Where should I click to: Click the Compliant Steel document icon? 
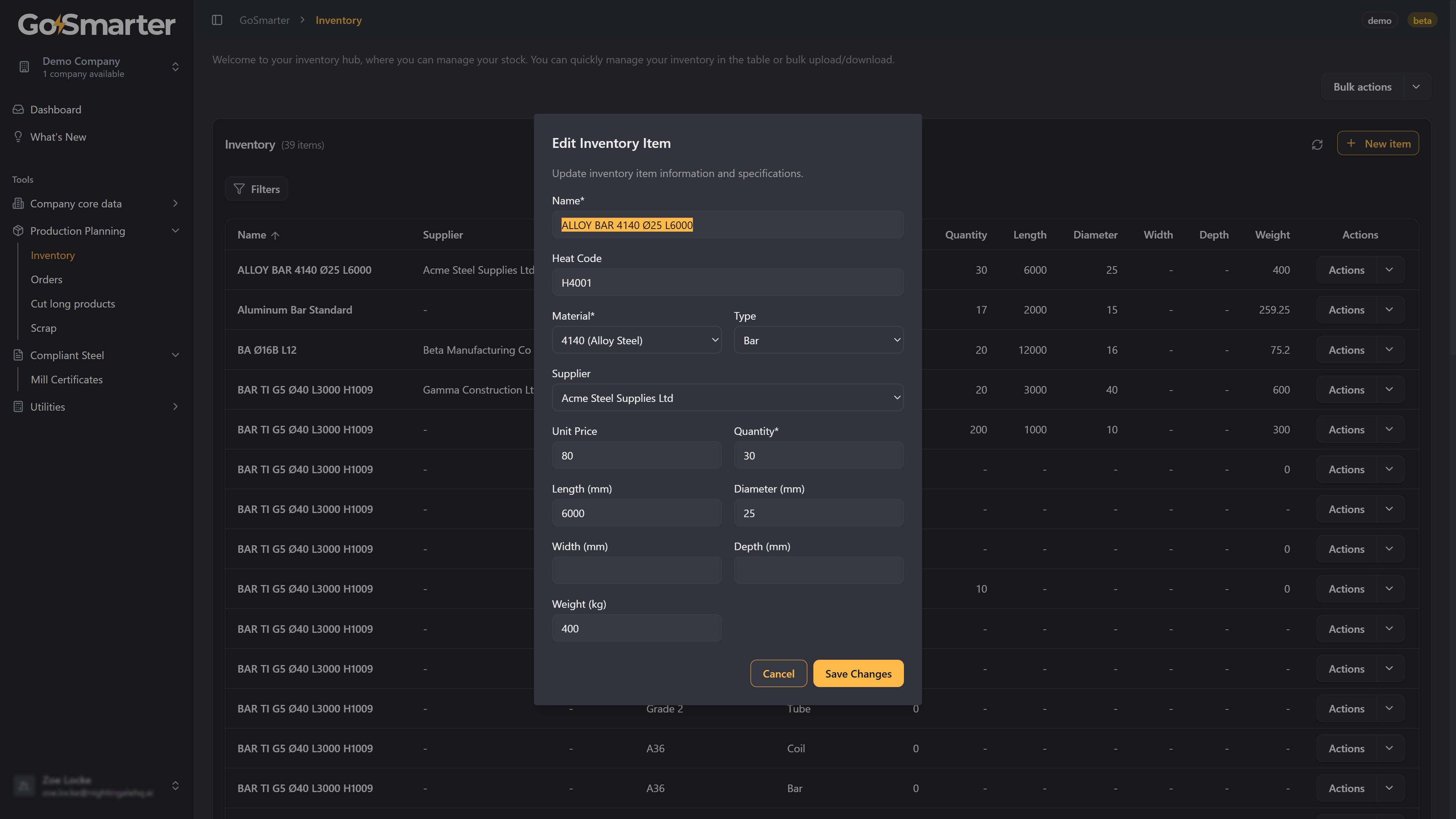(x=18, y=355)
